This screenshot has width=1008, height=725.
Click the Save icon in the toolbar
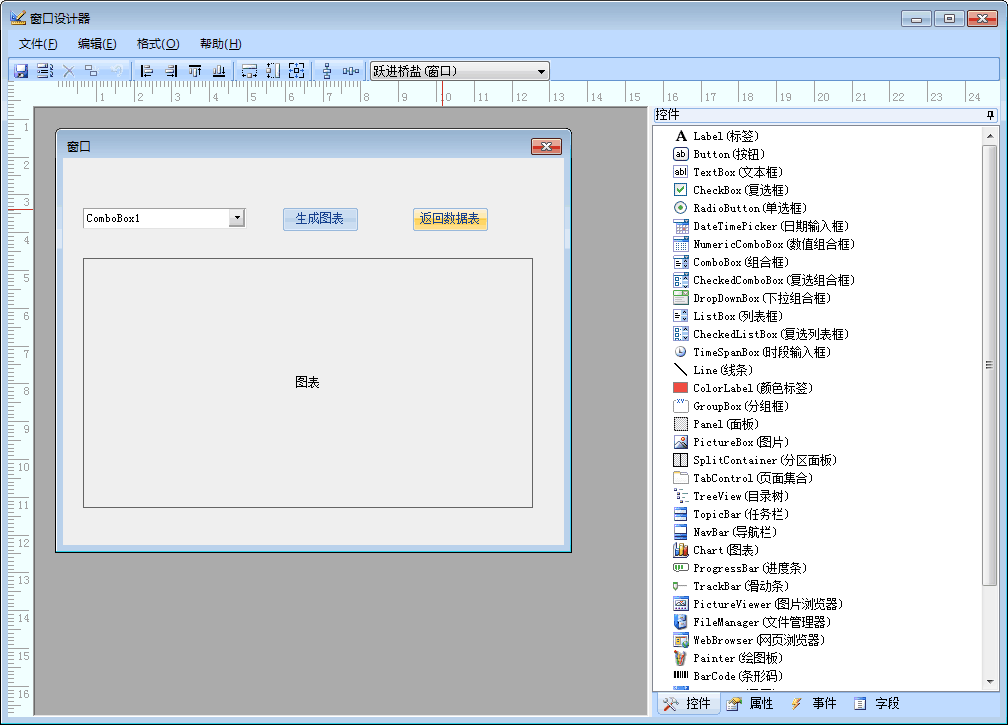[x=21, y=71]
